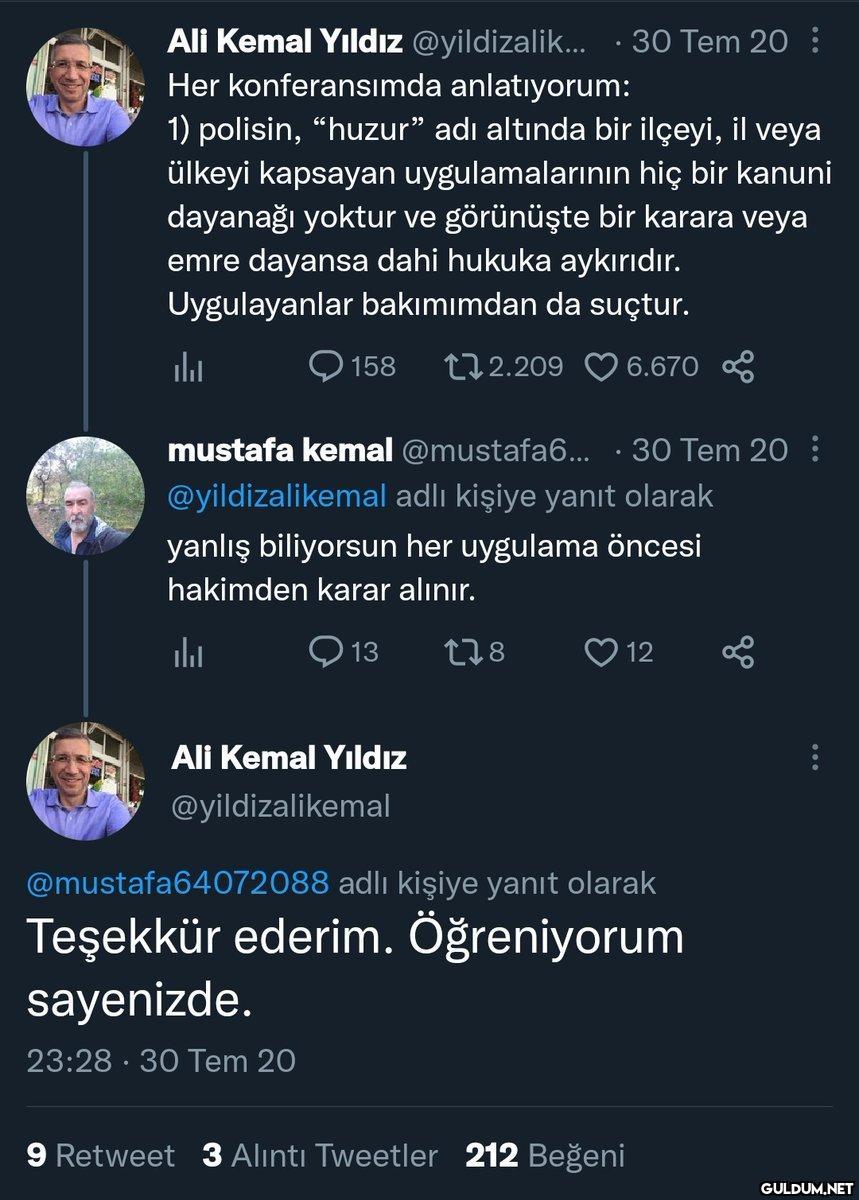Share mustafa kemal's reply tweet

(737, 653)
